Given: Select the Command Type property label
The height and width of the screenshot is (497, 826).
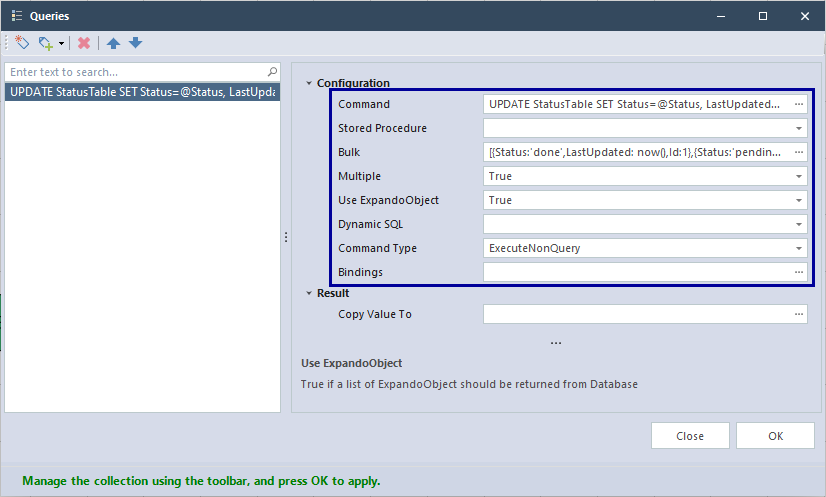Looking at the screenshot, I should pos(377,248).
